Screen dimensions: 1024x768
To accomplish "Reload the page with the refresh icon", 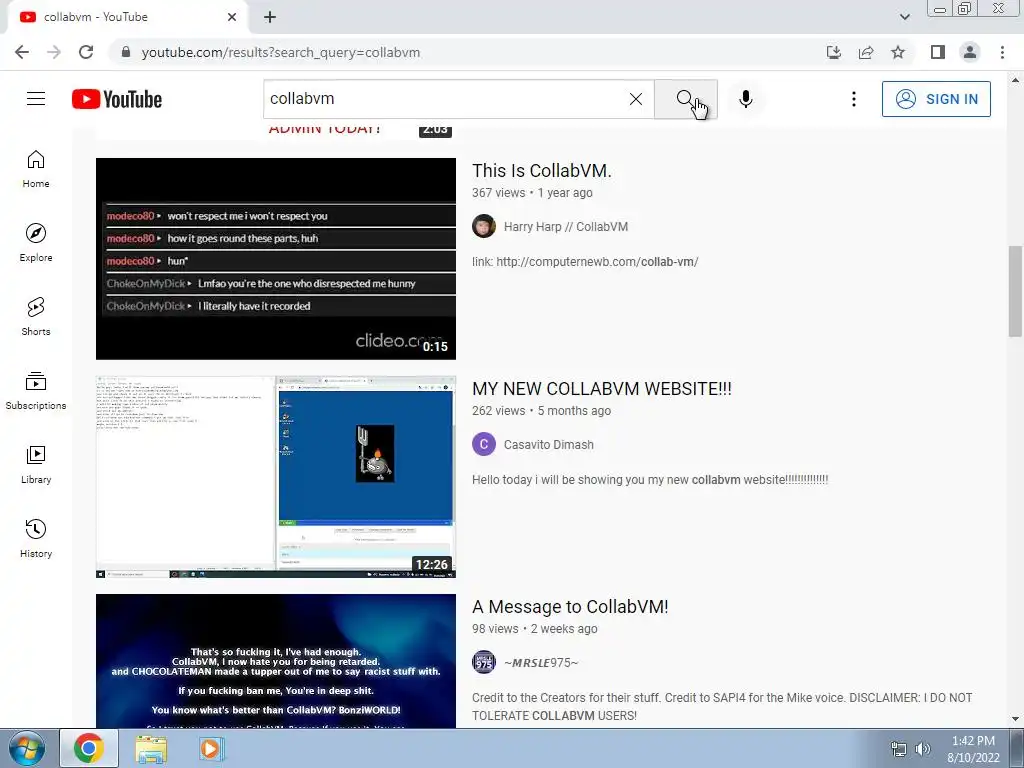I will 86,52.
